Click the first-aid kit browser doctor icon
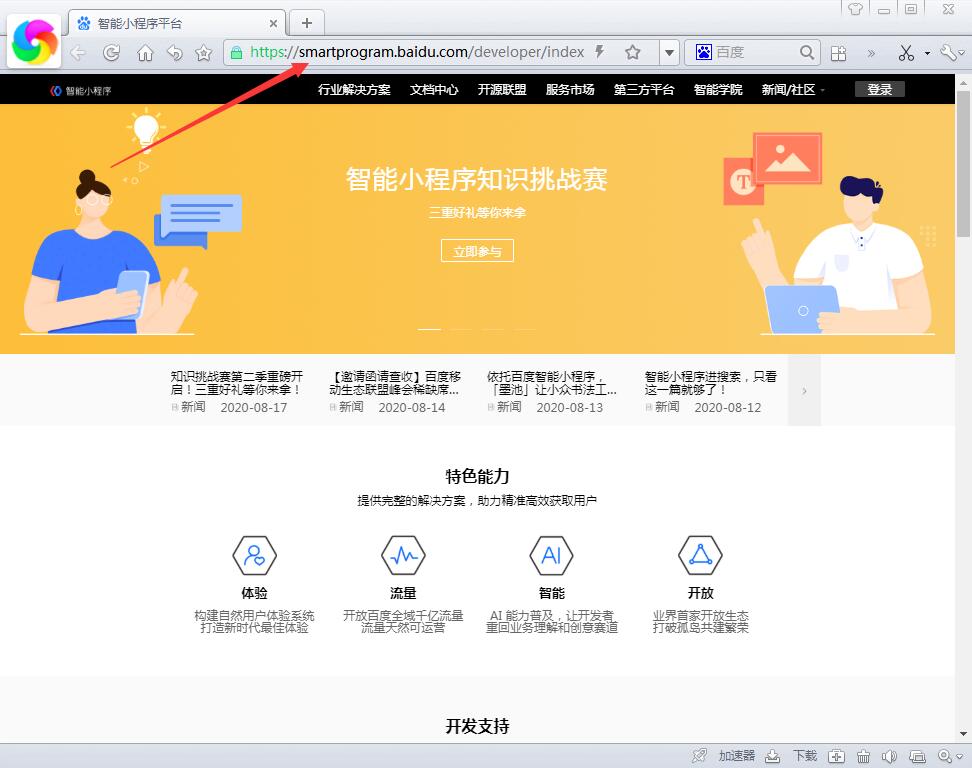The image size is (972, 768). pos(836,756)
